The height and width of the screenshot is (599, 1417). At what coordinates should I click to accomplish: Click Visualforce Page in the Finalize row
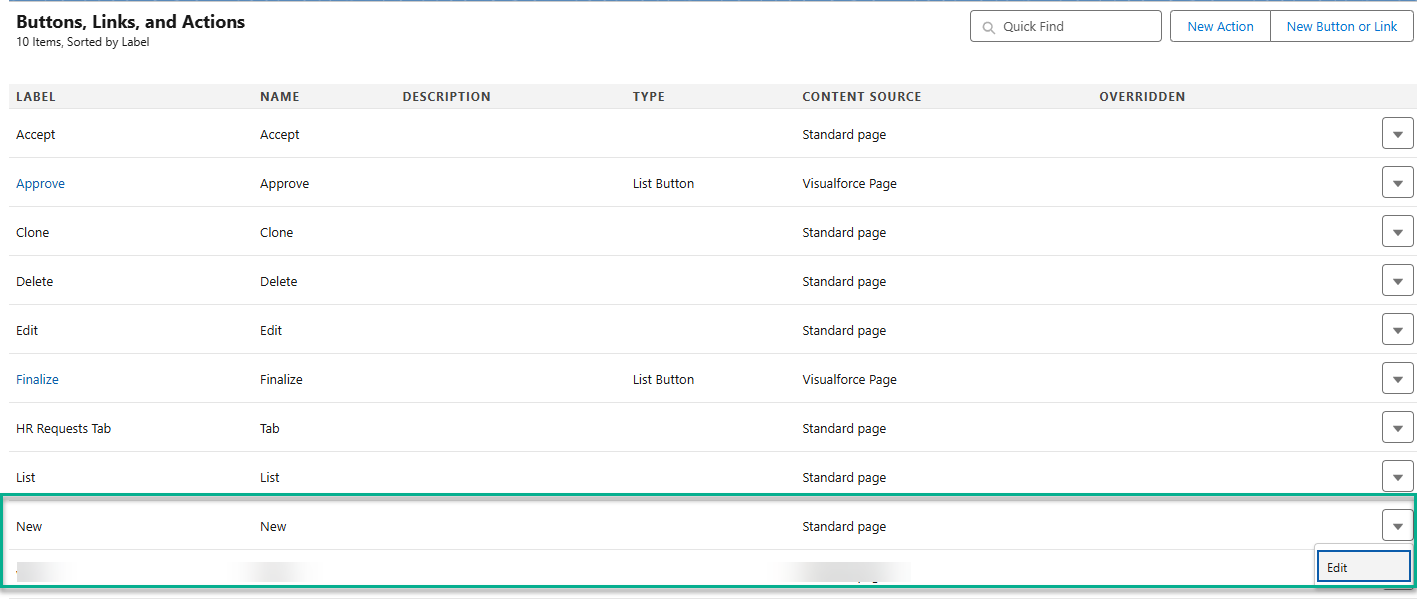(x=849, y=380)
